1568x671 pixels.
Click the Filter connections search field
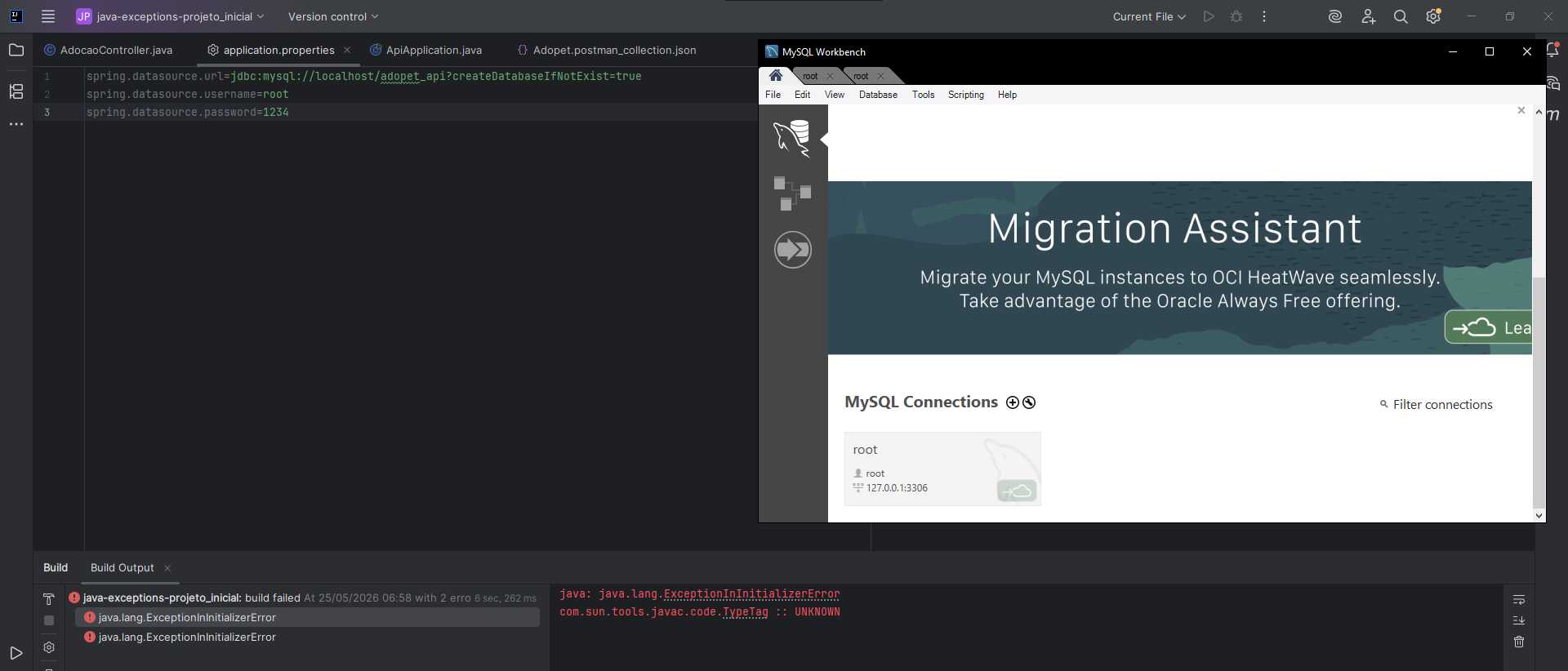(1443, 404)
